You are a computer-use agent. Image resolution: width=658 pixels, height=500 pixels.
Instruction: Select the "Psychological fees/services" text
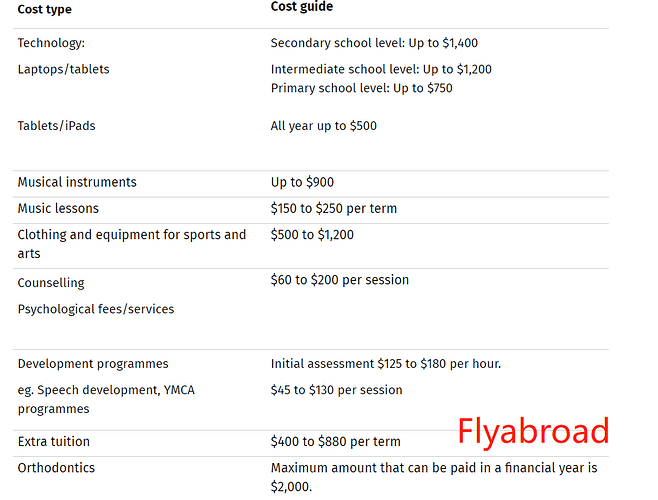tap(95, 309)
